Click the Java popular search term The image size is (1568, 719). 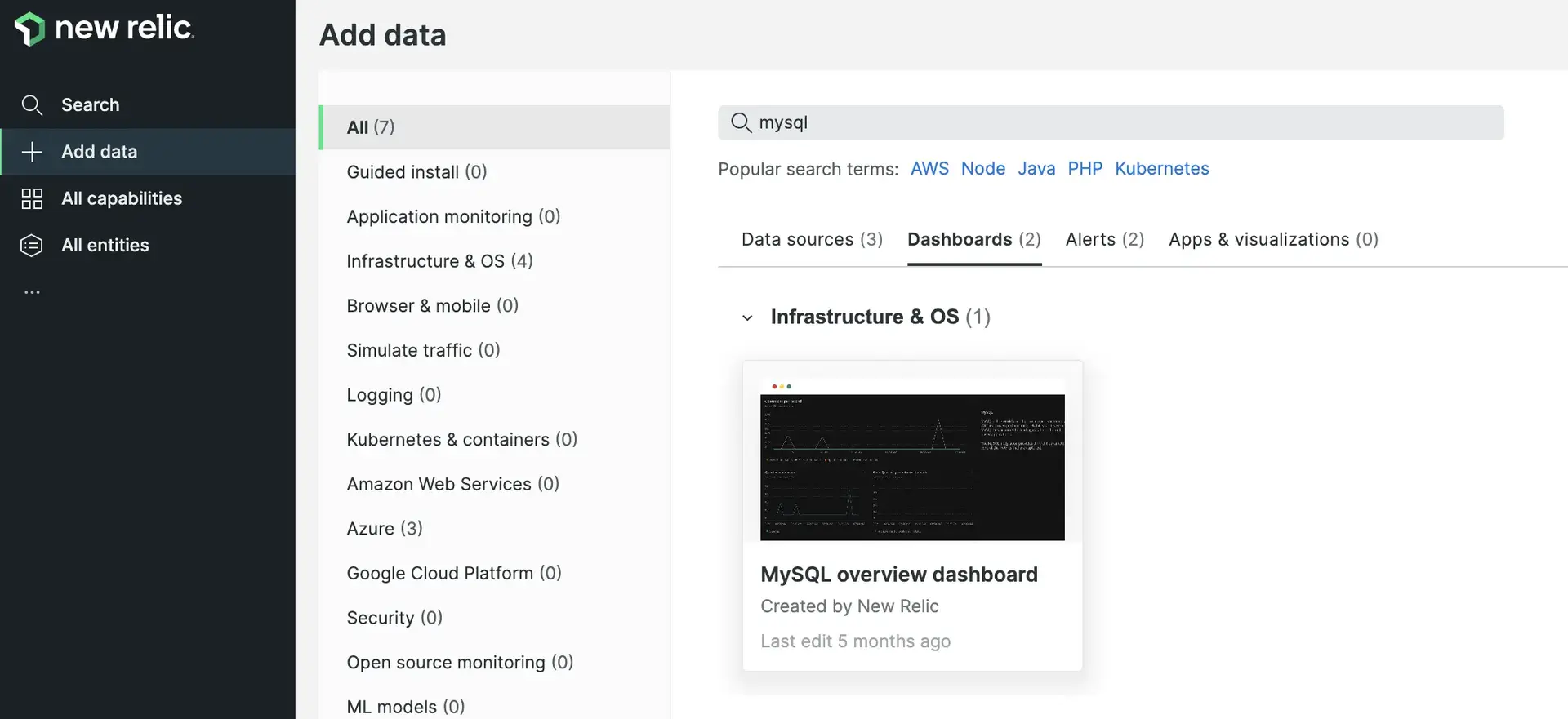click(x=1036, y=169)
